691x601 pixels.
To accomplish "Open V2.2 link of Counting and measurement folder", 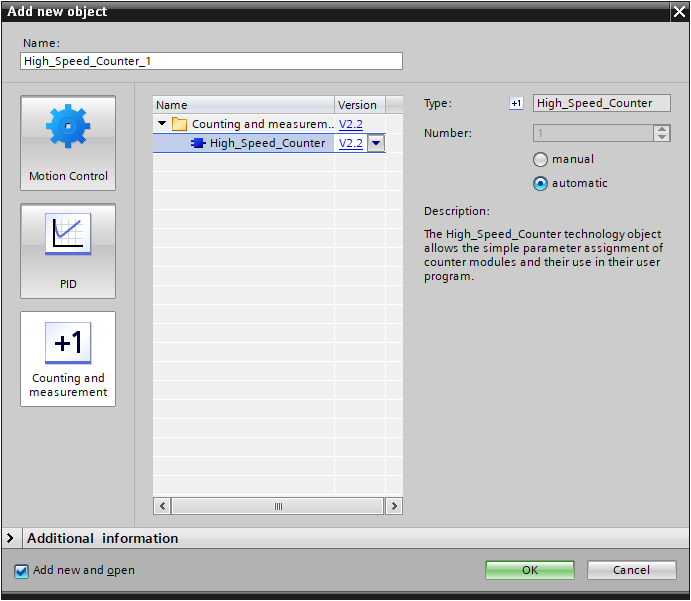I will [351, 124].
